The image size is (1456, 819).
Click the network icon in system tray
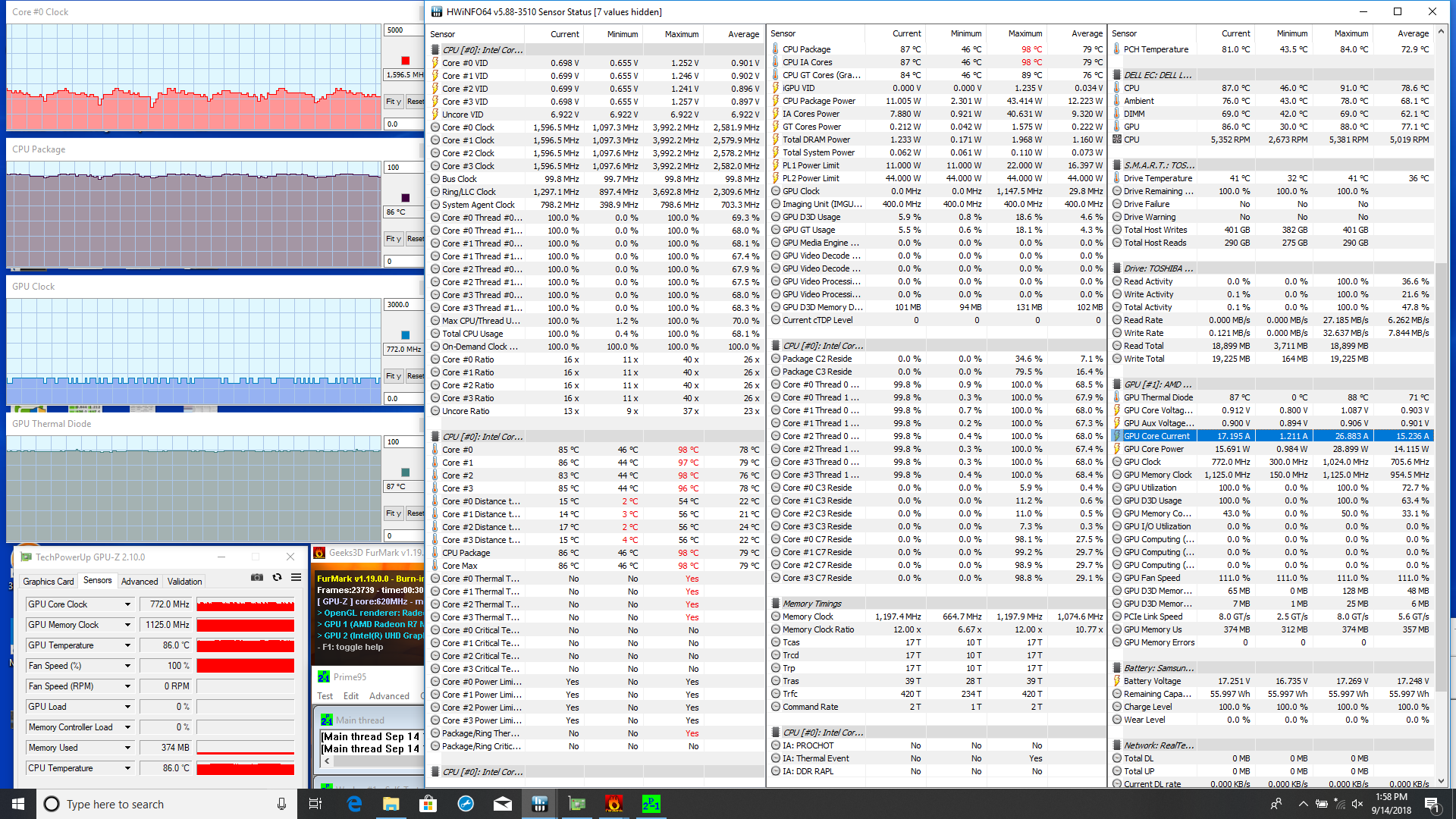(1340, 804)
